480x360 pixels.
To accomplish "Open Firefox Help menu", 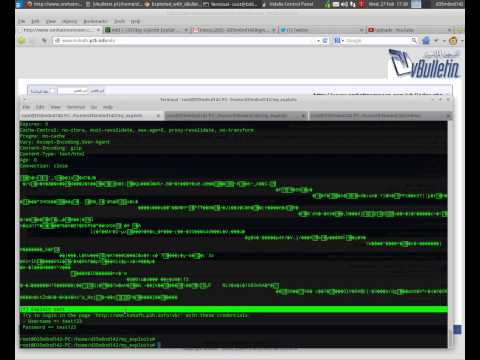I will pos(135,21).
